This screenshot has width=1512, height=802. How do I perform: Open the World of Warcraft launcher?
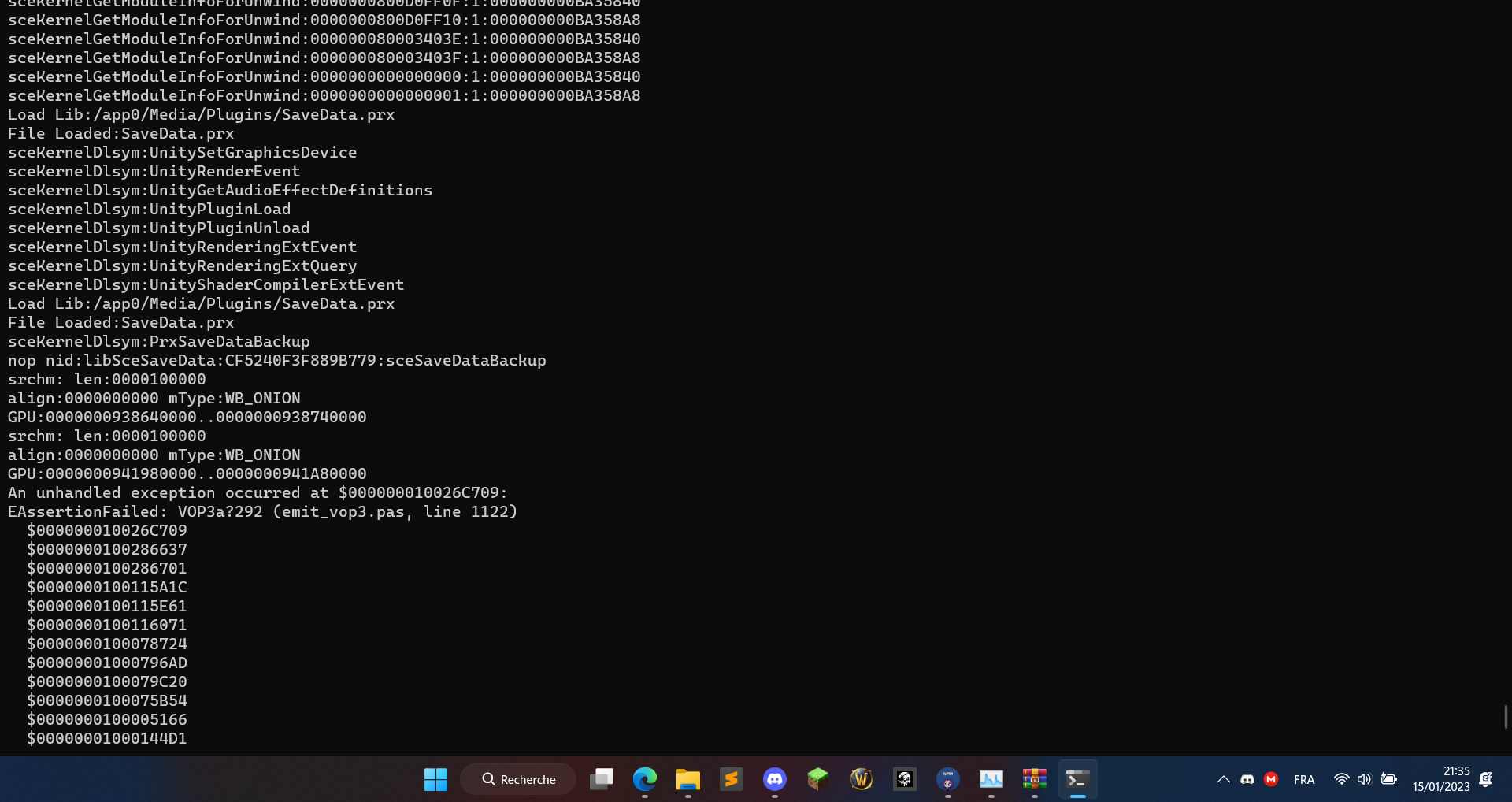[862, 779]
